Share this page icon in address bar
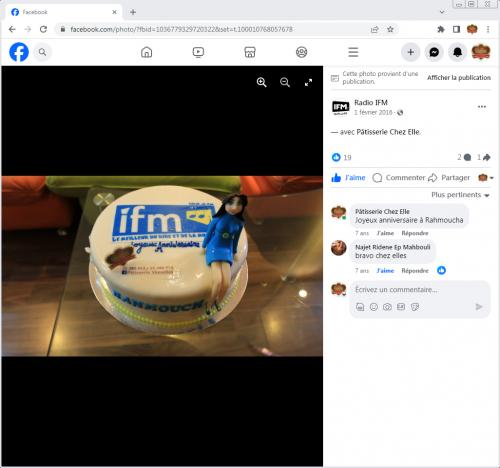Screen dimensions: 500x468 375,29
